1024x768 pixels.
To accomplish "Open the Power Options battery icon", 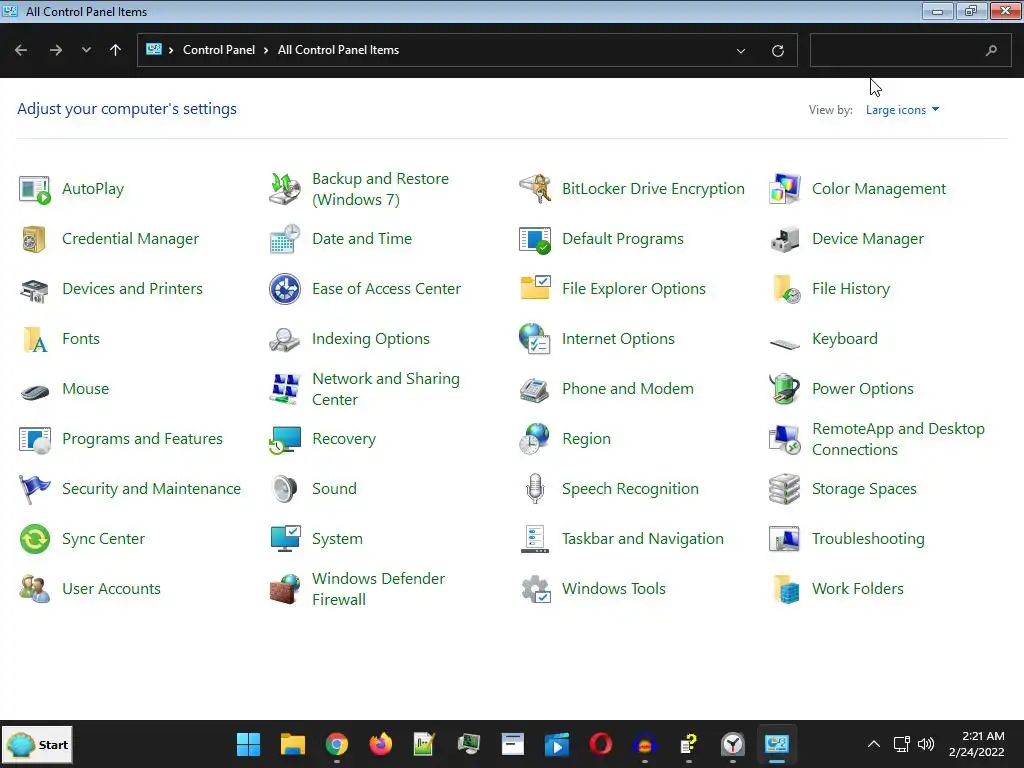I will pos(784,389).
